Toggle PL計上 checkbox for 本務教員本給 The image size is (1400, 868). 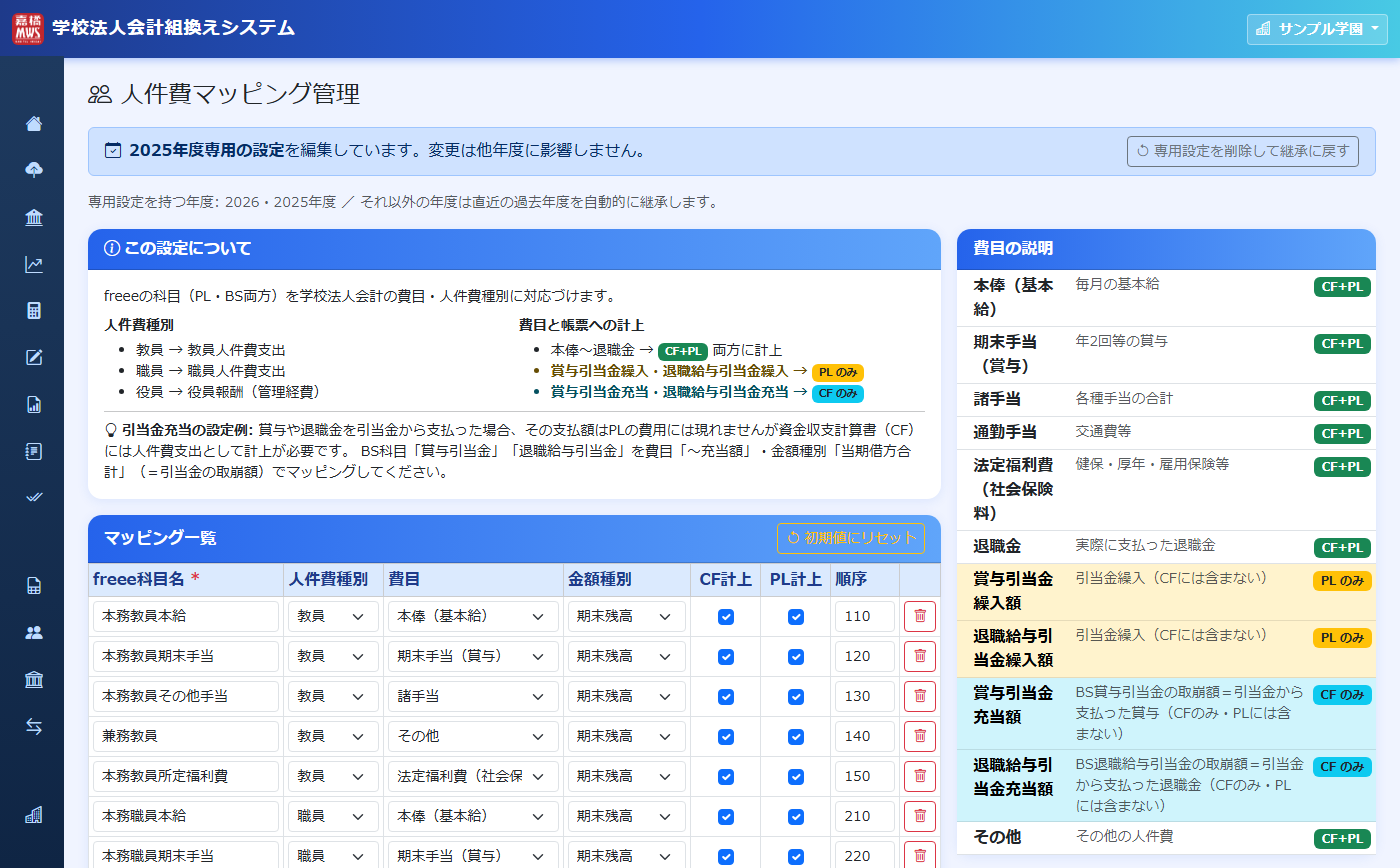coord(796,617)
